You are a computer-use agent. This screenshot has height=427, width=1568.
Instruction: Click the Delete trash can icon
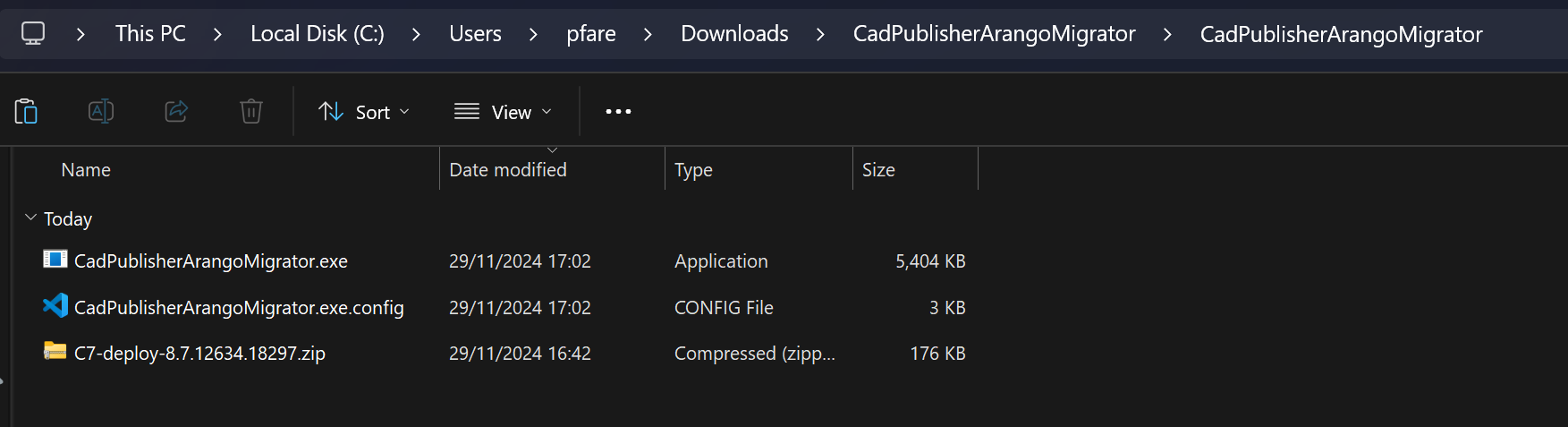tap(251, 112)
